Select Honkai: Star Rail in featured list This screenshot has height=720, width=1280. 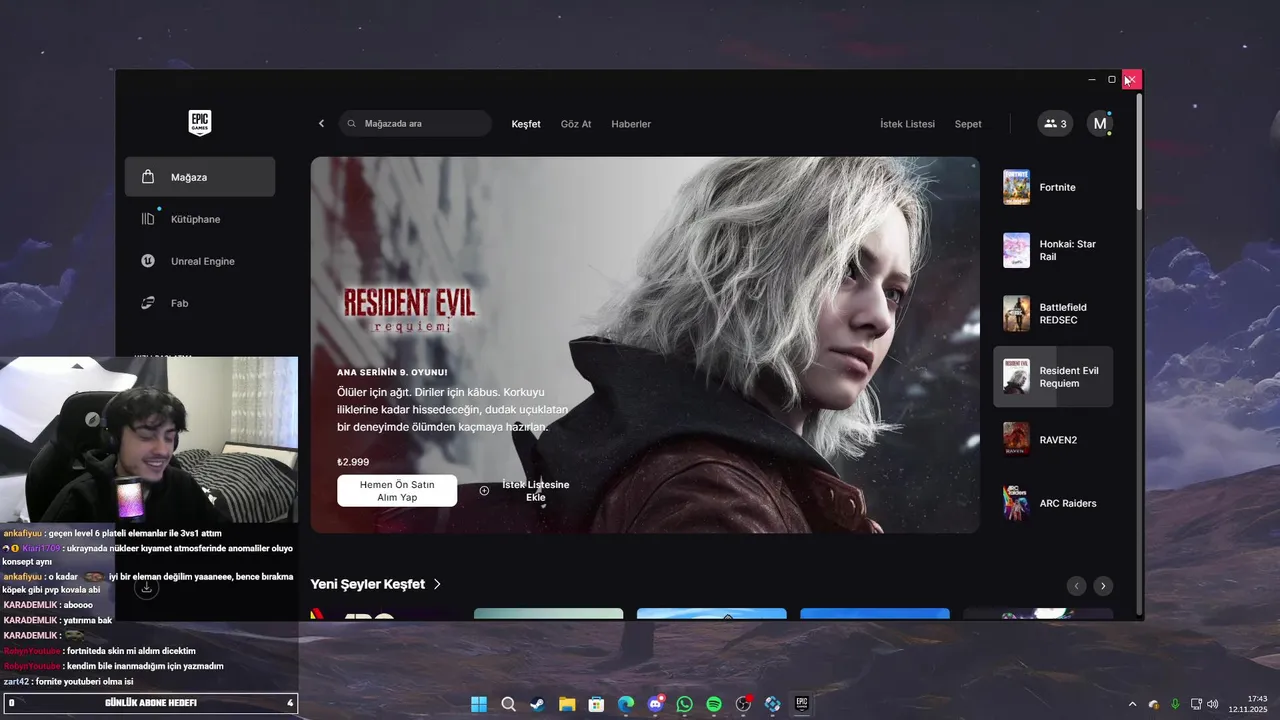(1053, 250)
